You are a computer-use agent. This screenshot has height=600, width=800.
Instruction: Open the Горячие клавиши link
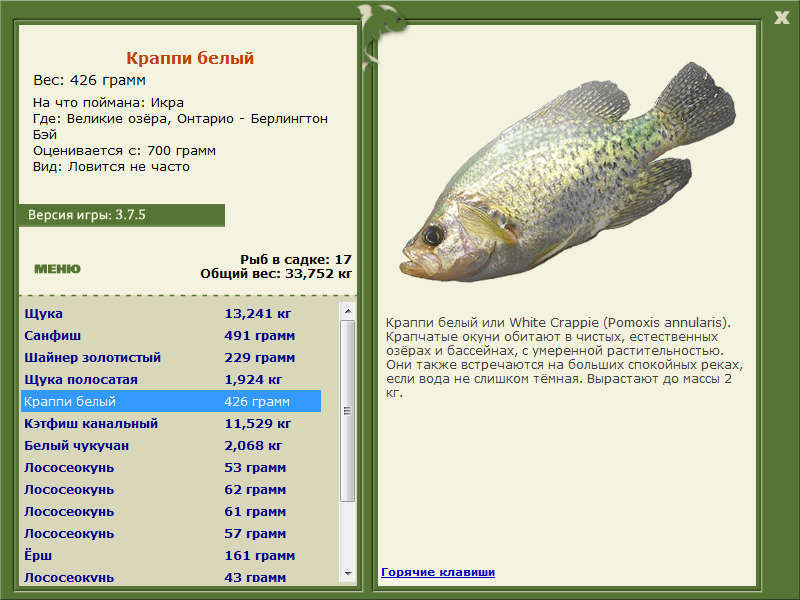[x=438, y=572]
